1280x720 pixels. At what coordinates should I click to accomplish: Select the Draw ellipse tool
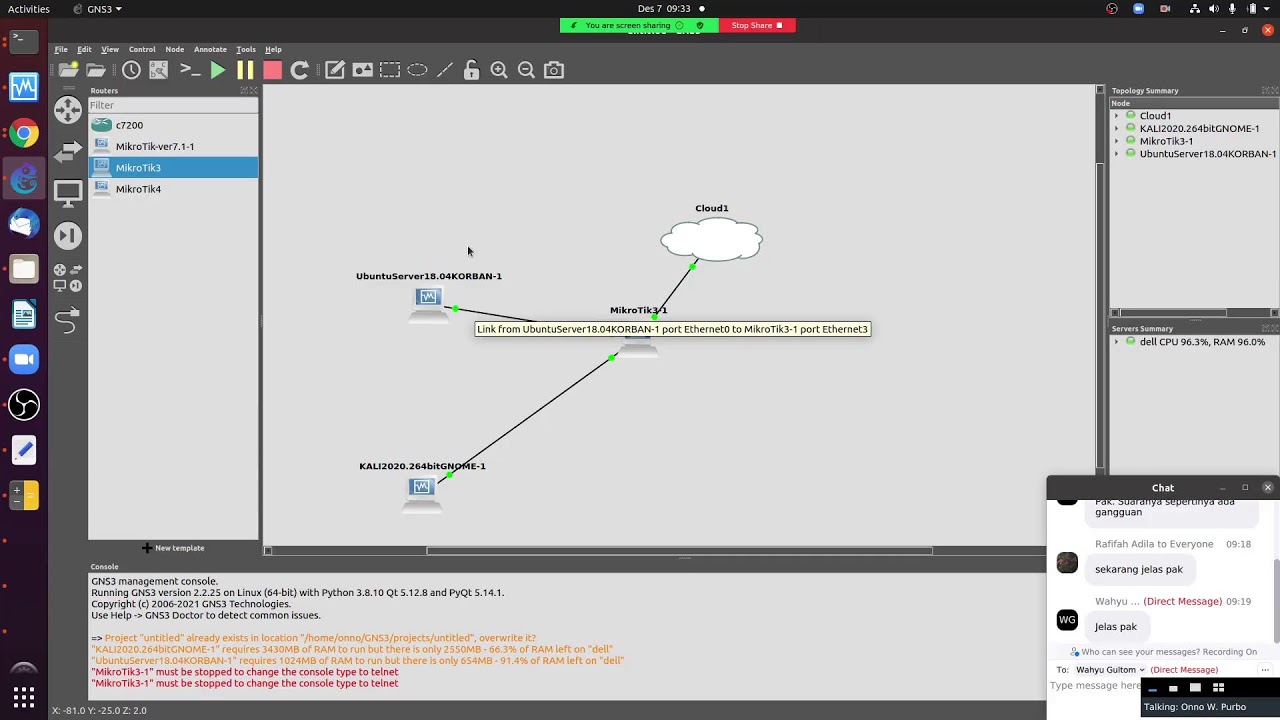(x=417, y=70)
